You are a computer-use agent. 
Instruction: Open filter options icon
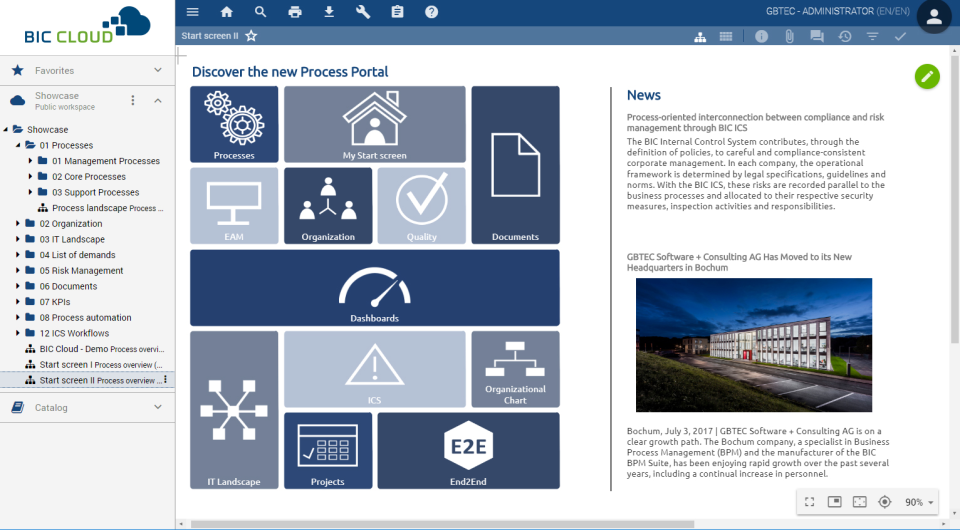[x=872, y=37]
